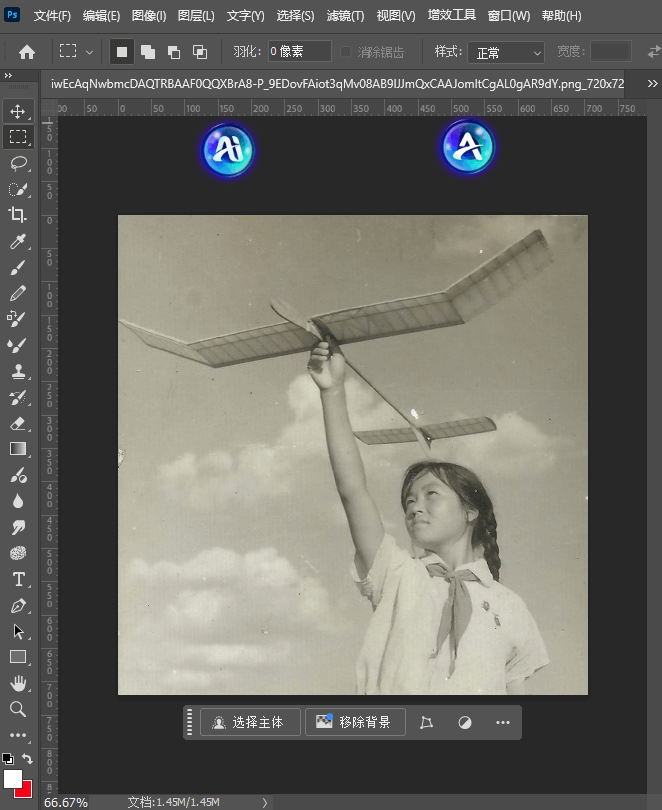This screenshot has width=662, height=810.
Task: Open the 图层(L) menu
Action: click(x=196, y=16)
